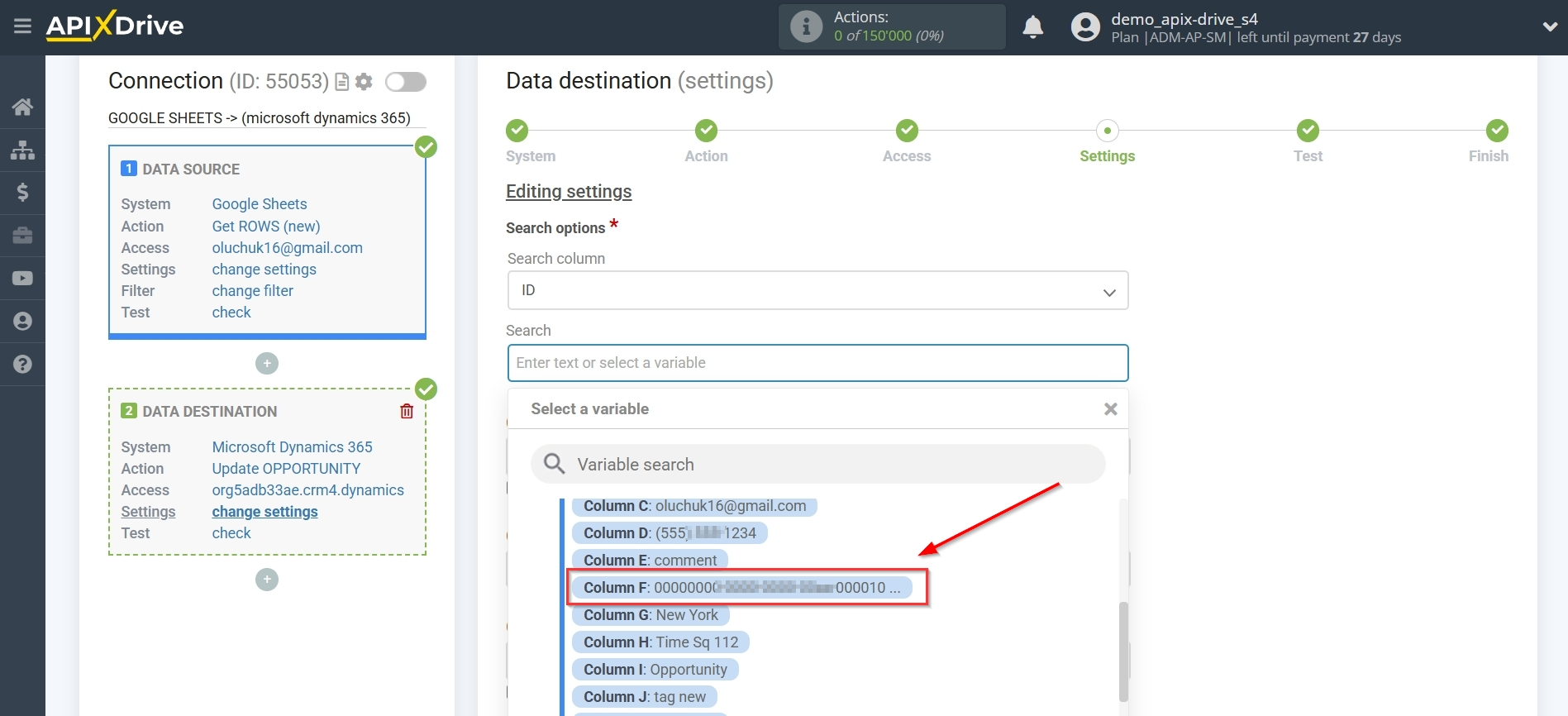Image resolution: width=1568 pixels, height=716 pixels.
Task: Click check in data source test
Action: (x=231, y=312)
